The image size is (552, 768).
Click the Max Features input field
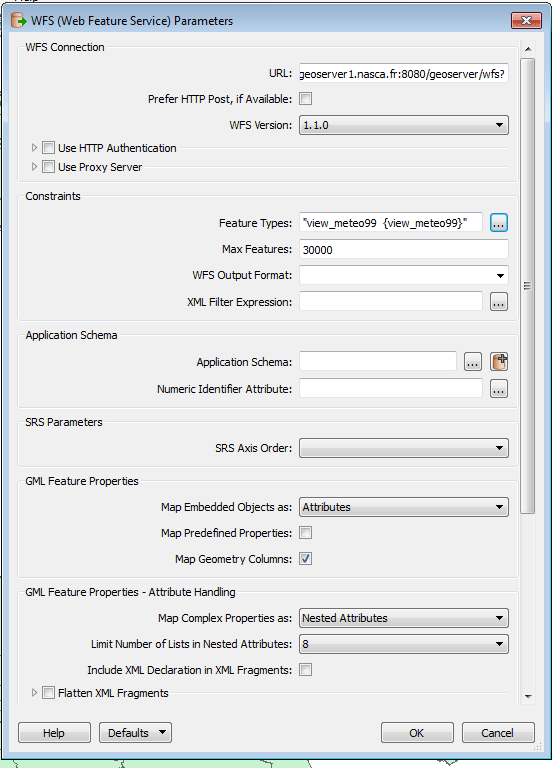pos(404,250)
